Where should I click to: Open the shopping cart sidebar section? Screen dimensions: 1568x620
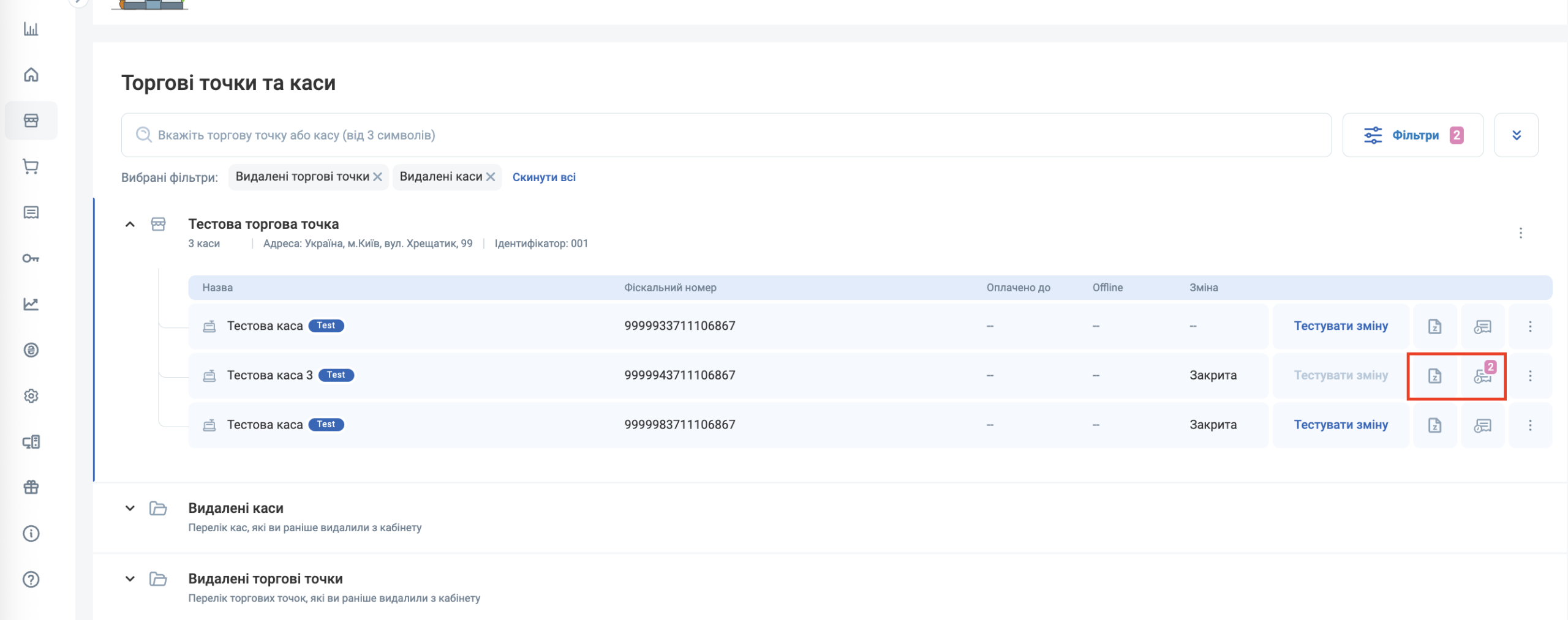[x=31, y=166]
